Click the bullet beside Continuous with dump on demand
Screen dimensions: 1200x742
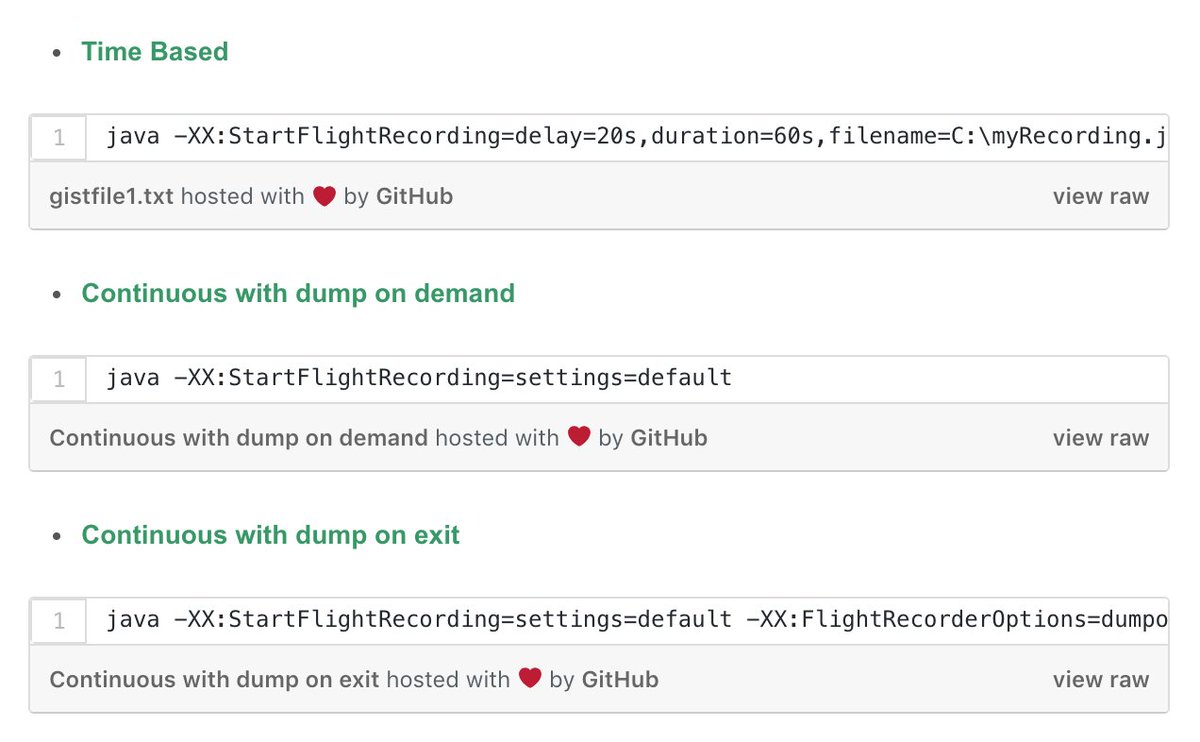(x=58, y=294)
